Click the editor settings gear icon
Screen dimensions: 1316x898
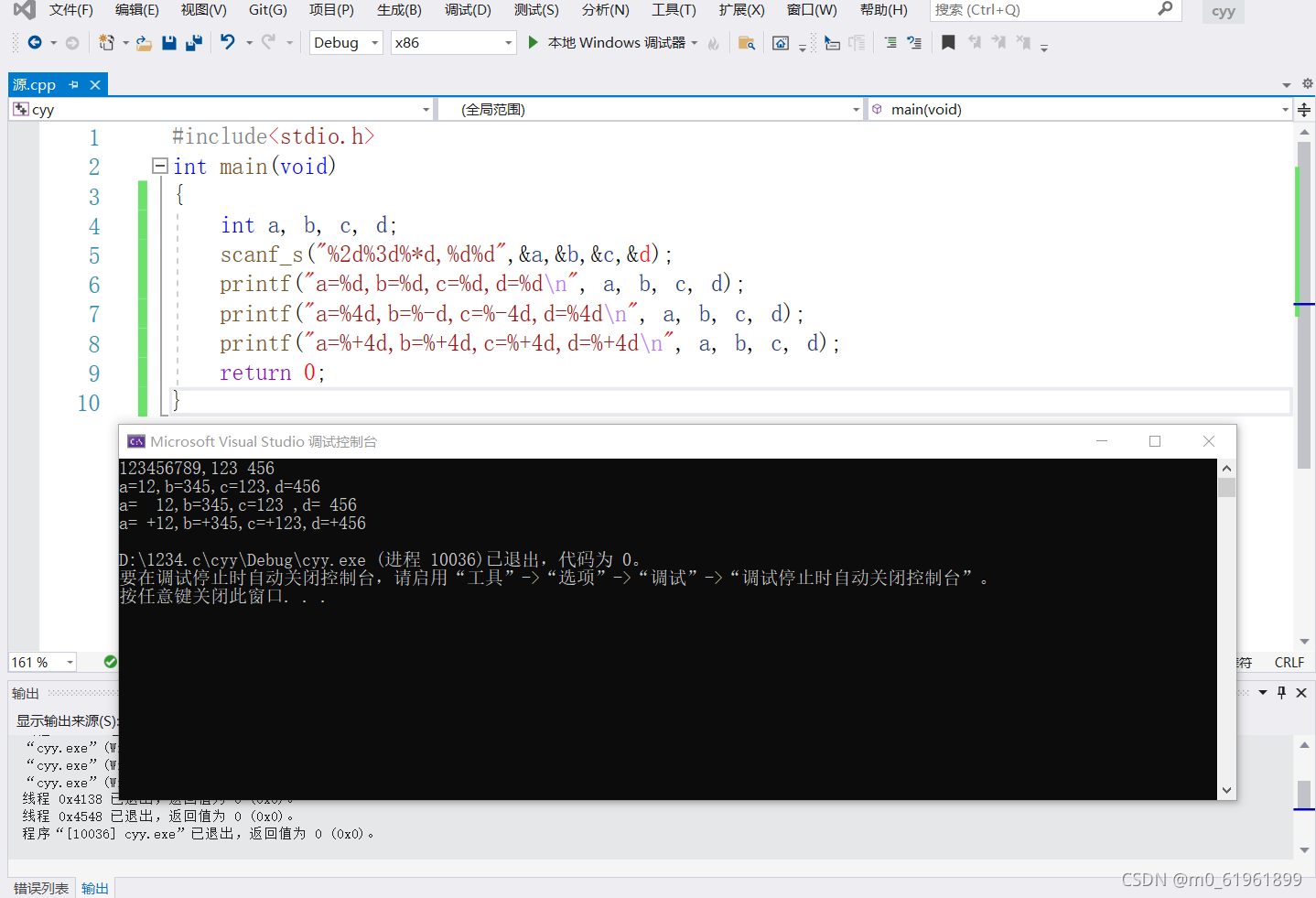tap(1308, 83)
